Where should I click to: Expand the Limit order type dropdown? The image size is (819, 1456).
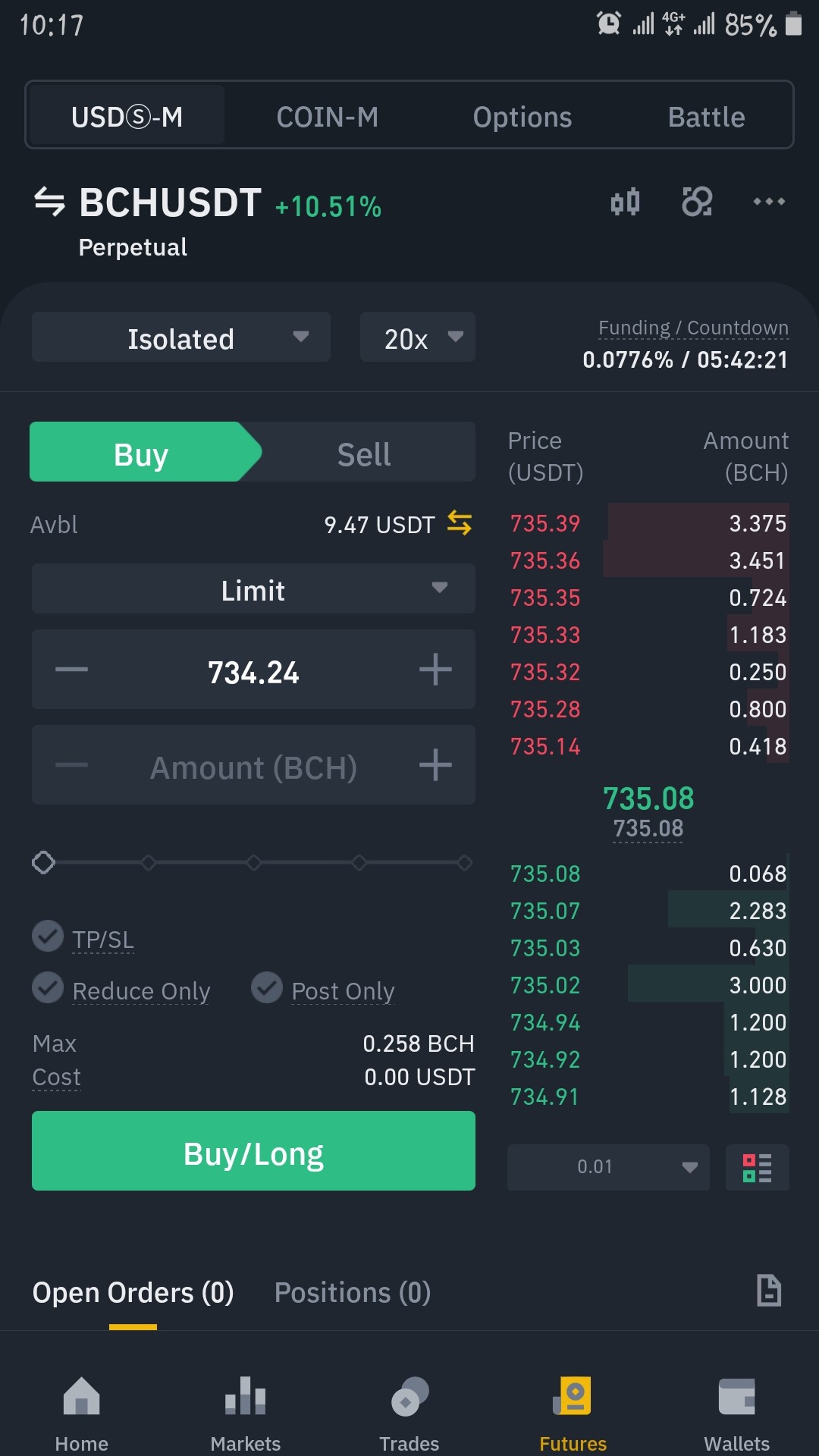[253, 588]
